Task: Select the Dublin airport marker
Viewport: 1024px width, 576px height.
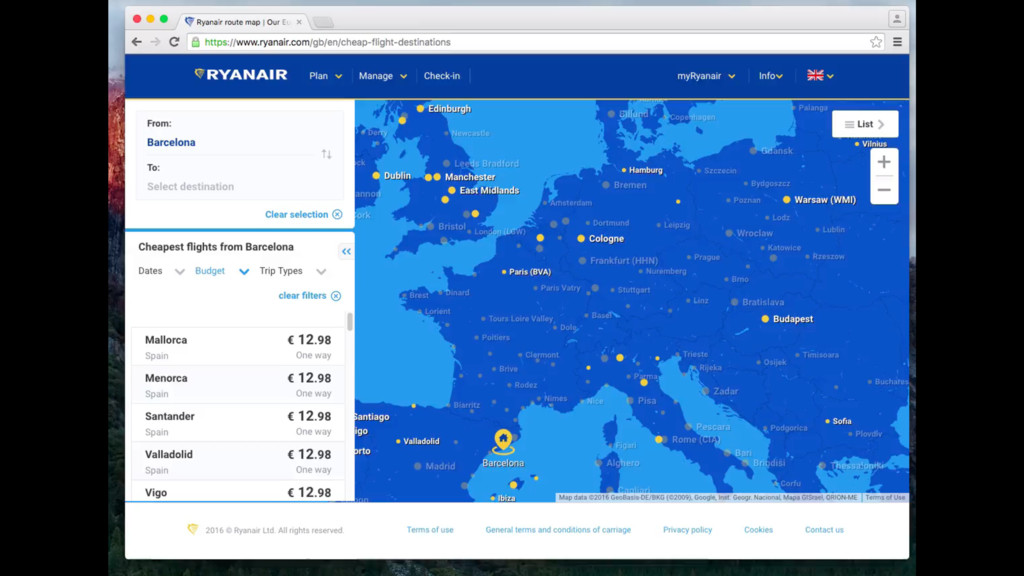Action: click(x=376, y=176)
